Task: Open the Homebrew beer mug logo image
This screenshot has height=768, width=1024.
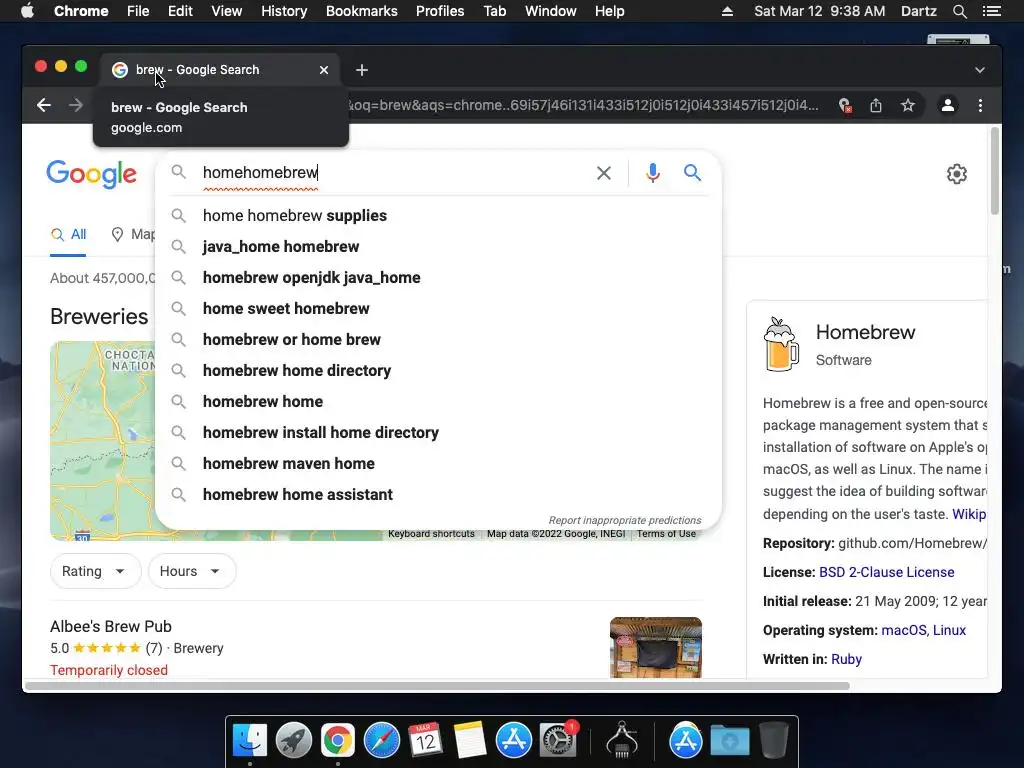Action: tap(781, 344)
